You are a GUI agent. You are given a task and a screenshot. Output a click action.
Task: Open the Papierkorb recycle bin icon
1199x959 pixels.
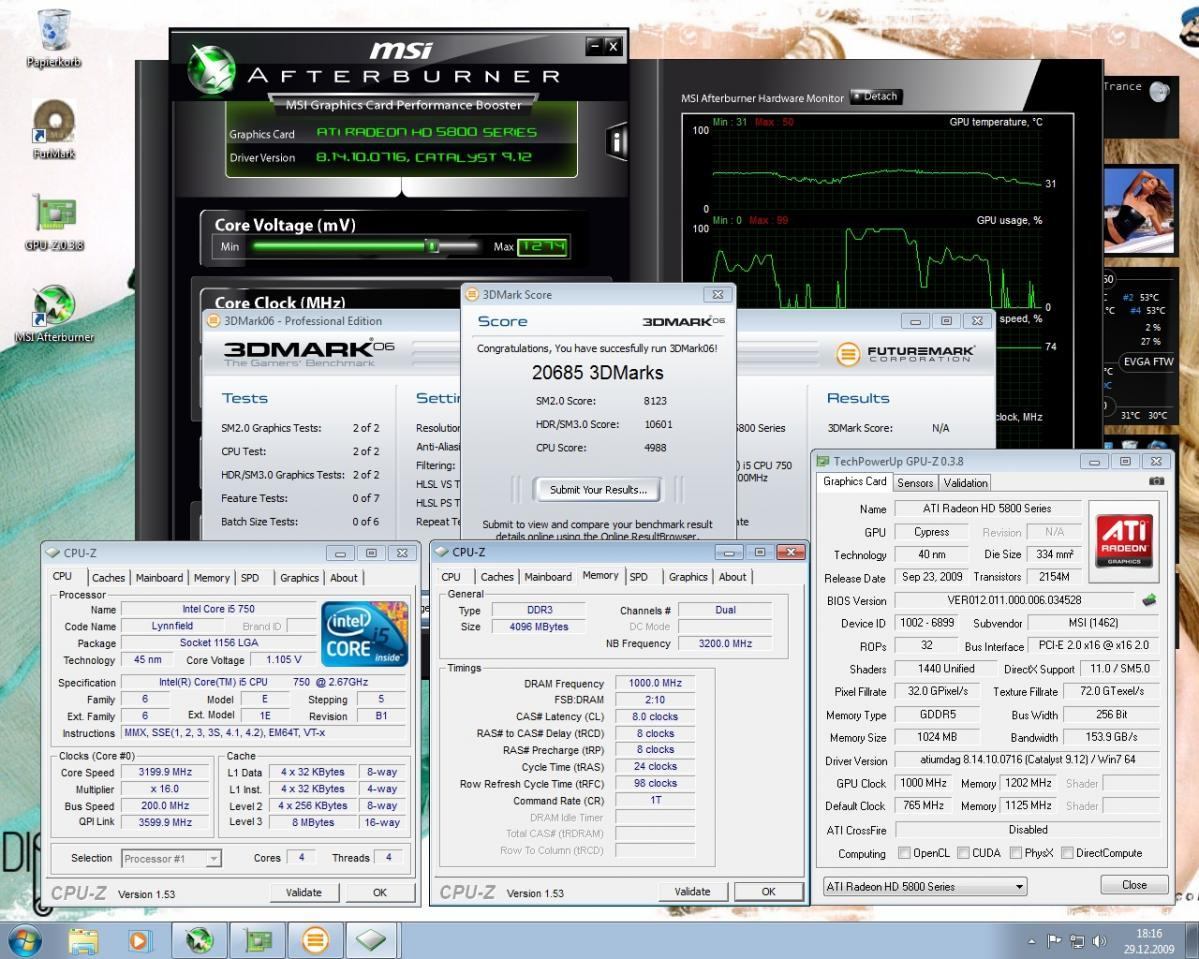[54, 31]
